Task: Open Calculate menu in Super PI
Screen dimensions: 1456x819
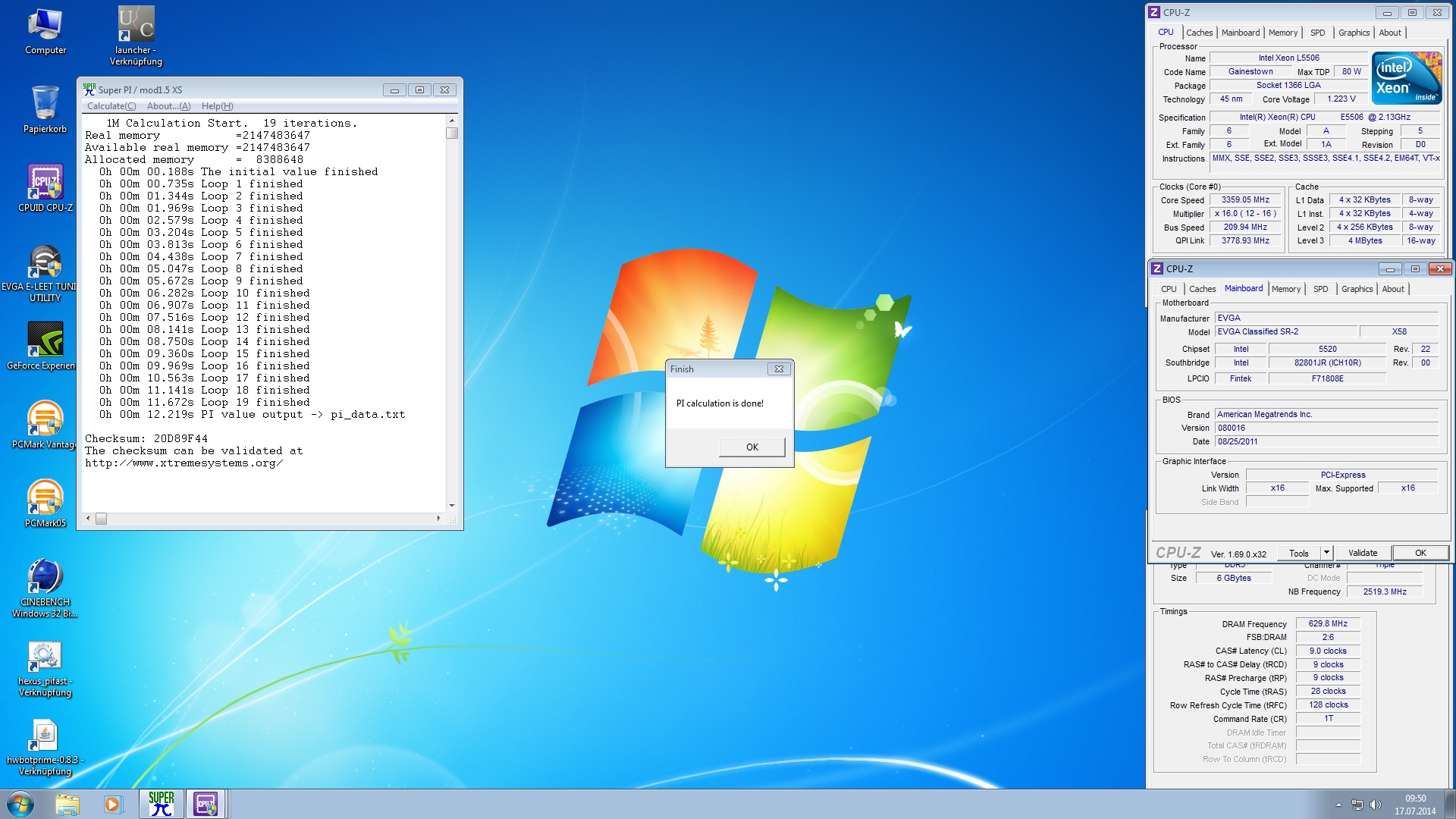Action: point(111,106)
